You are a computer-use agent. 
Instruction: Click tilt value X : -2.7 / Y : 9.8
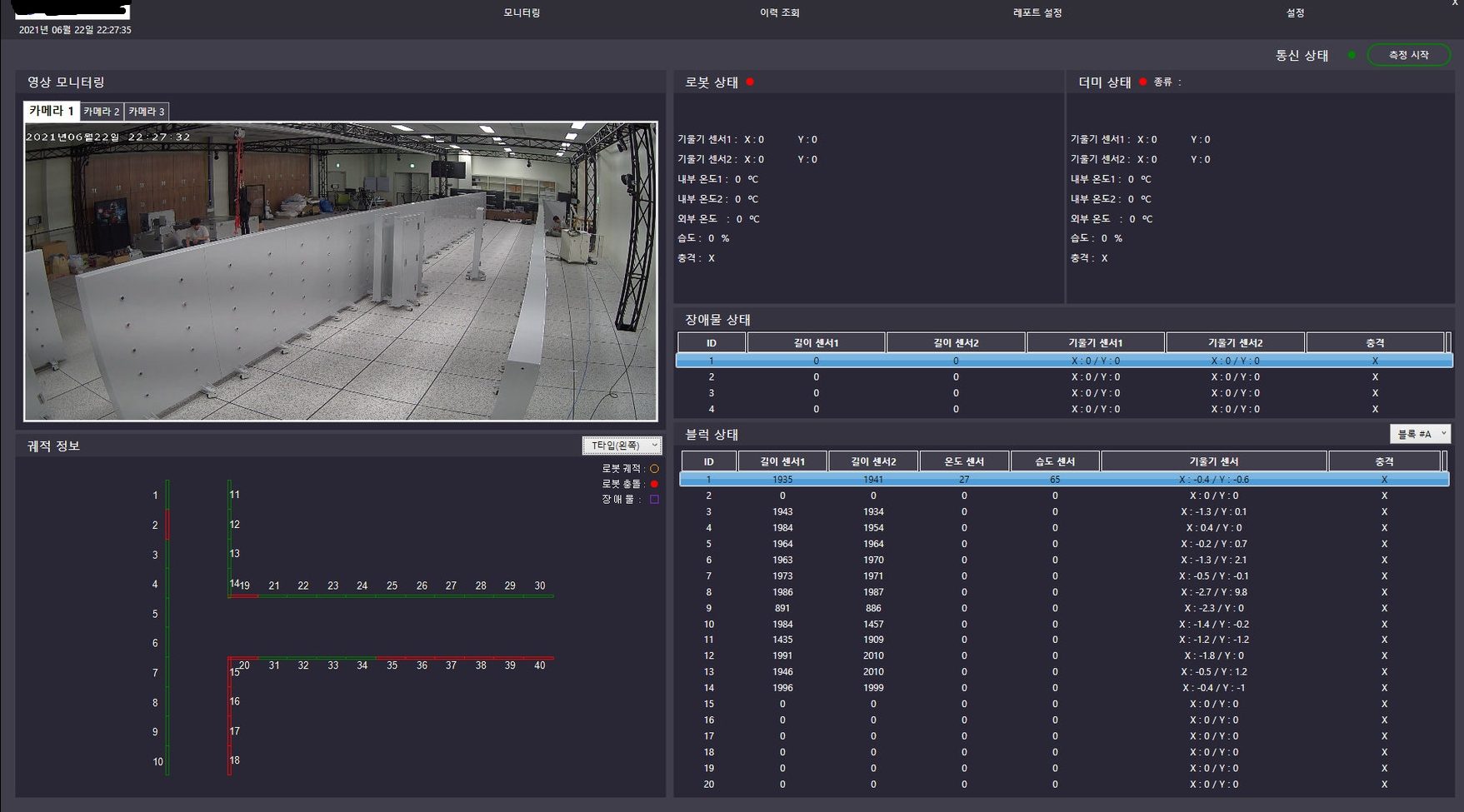point(1213,592)
